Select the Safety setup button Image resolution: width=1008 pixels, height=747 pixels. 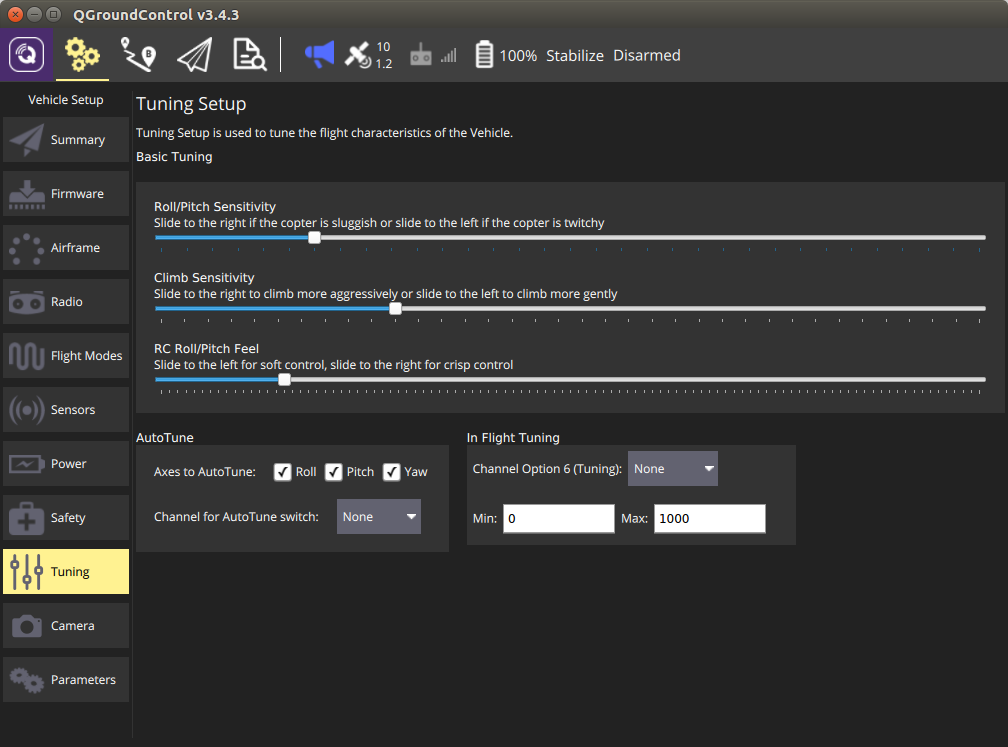pos(66,518)
